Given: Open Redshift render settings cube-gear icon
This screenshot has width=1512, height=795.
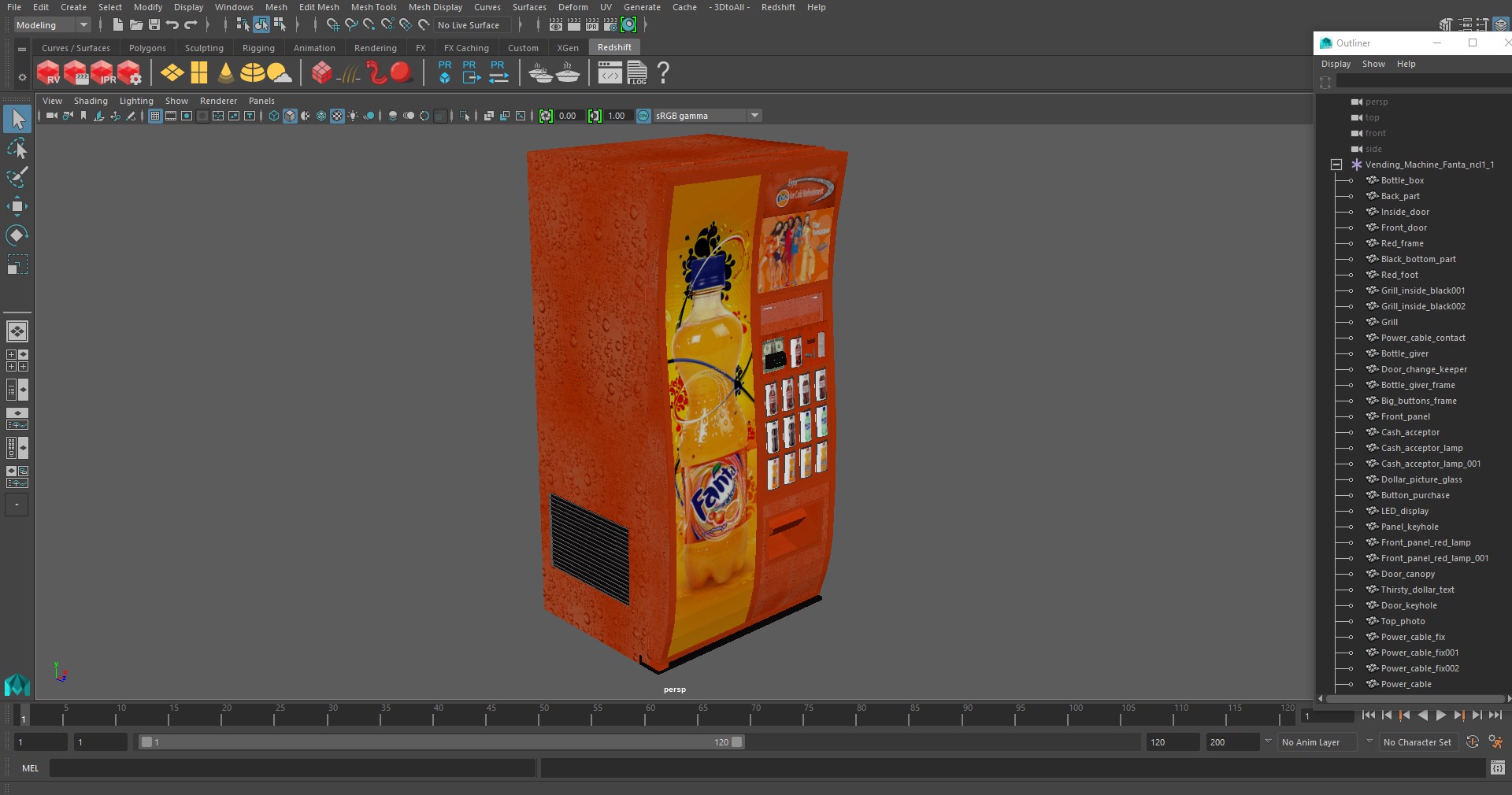Looking at the screenshot, I should coord(129,72).
